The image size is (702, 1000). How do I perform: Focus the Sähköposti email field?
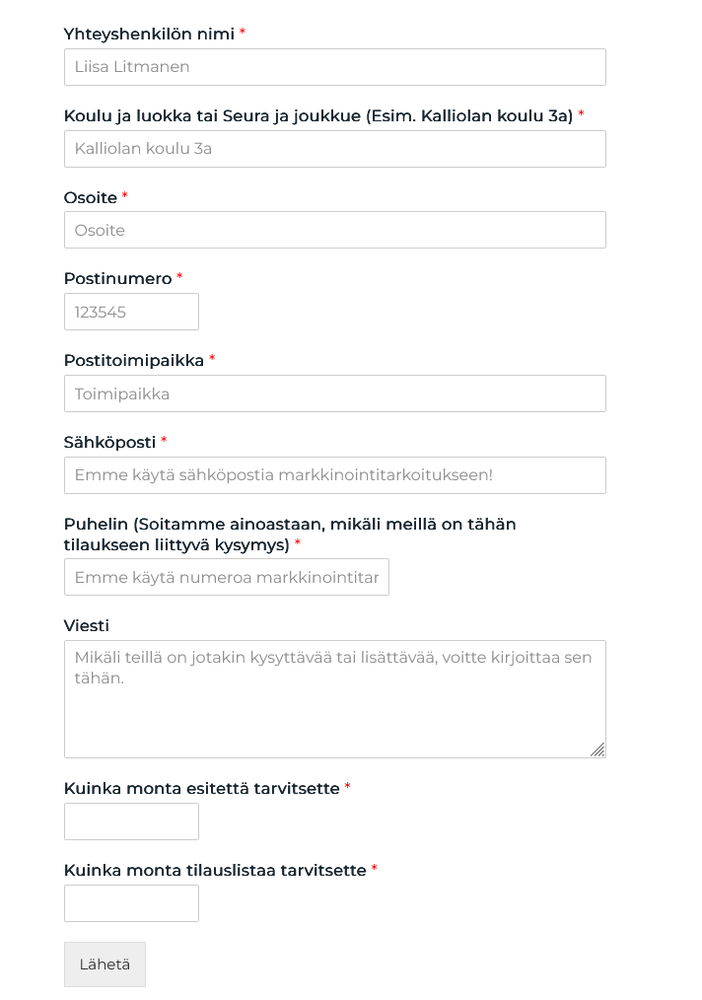pos(334,475)
